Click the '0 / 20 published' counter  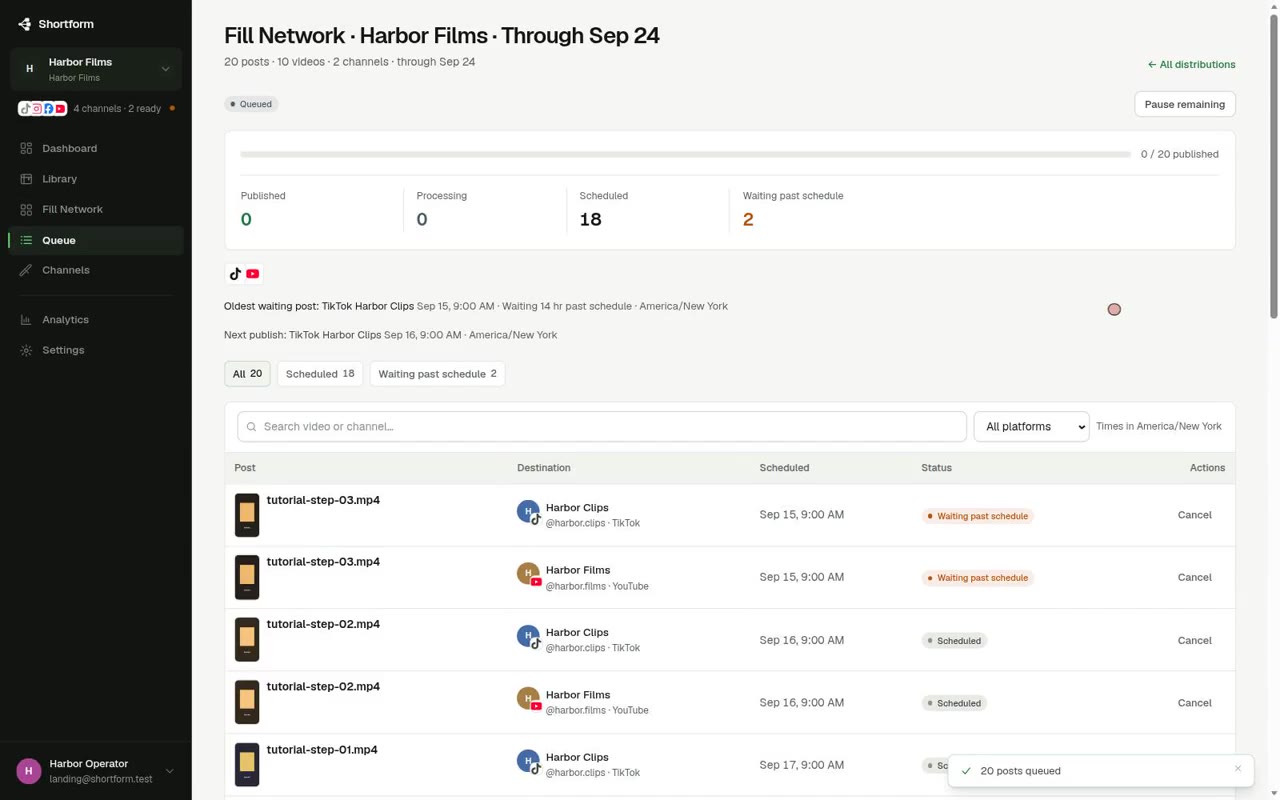(1179, 154)
